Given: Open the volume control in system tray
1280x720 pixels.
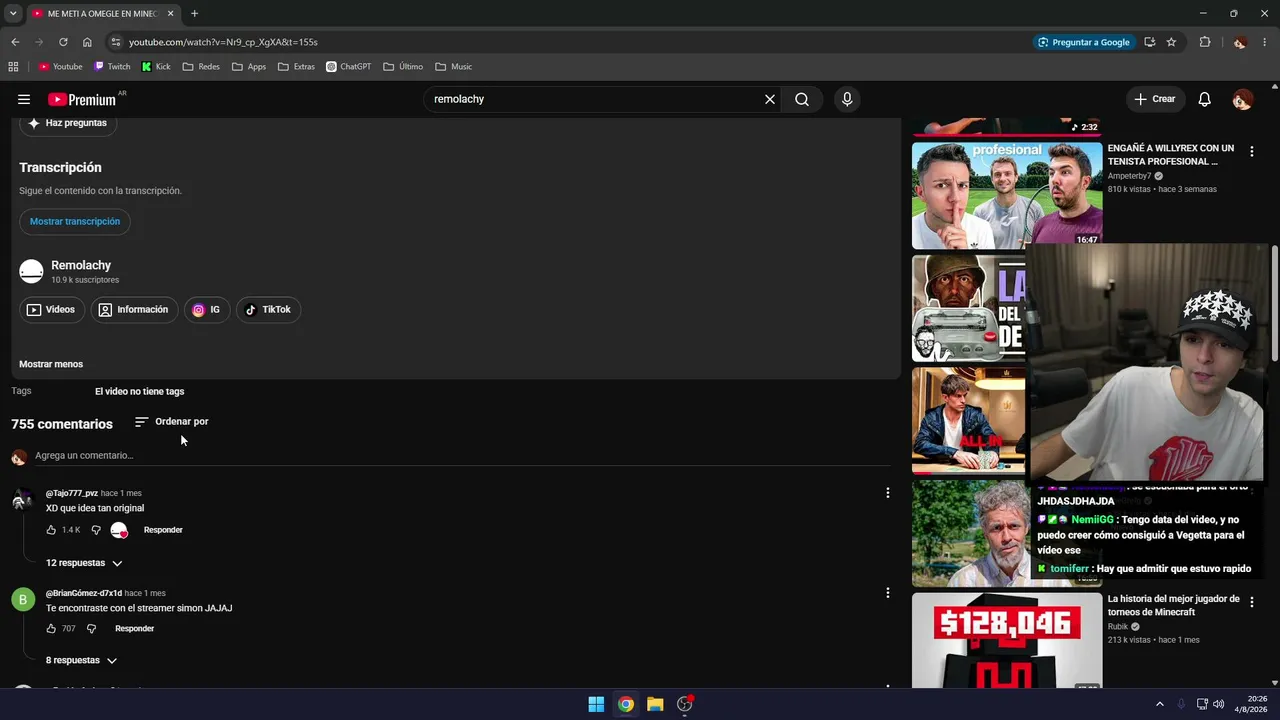Looking at the screenshot, I should point(1218,704).
